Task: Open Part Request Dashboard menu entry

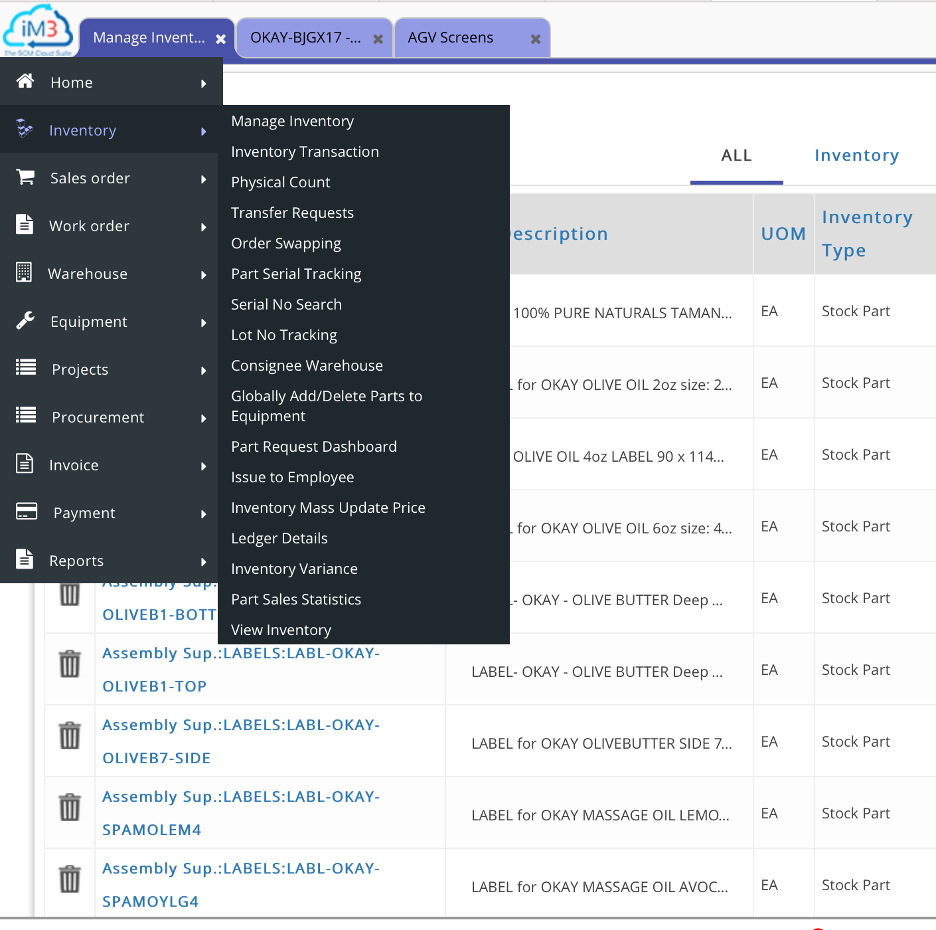Action: point(314,446)
